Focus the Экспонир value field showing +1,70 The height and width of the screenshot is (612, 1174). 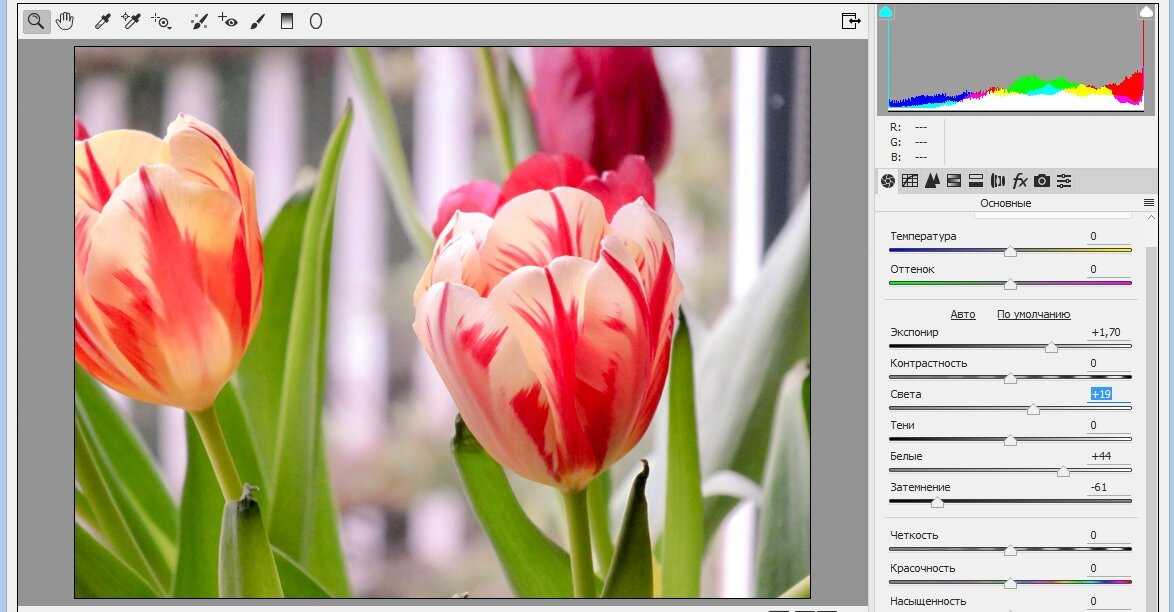(1109, 333)
